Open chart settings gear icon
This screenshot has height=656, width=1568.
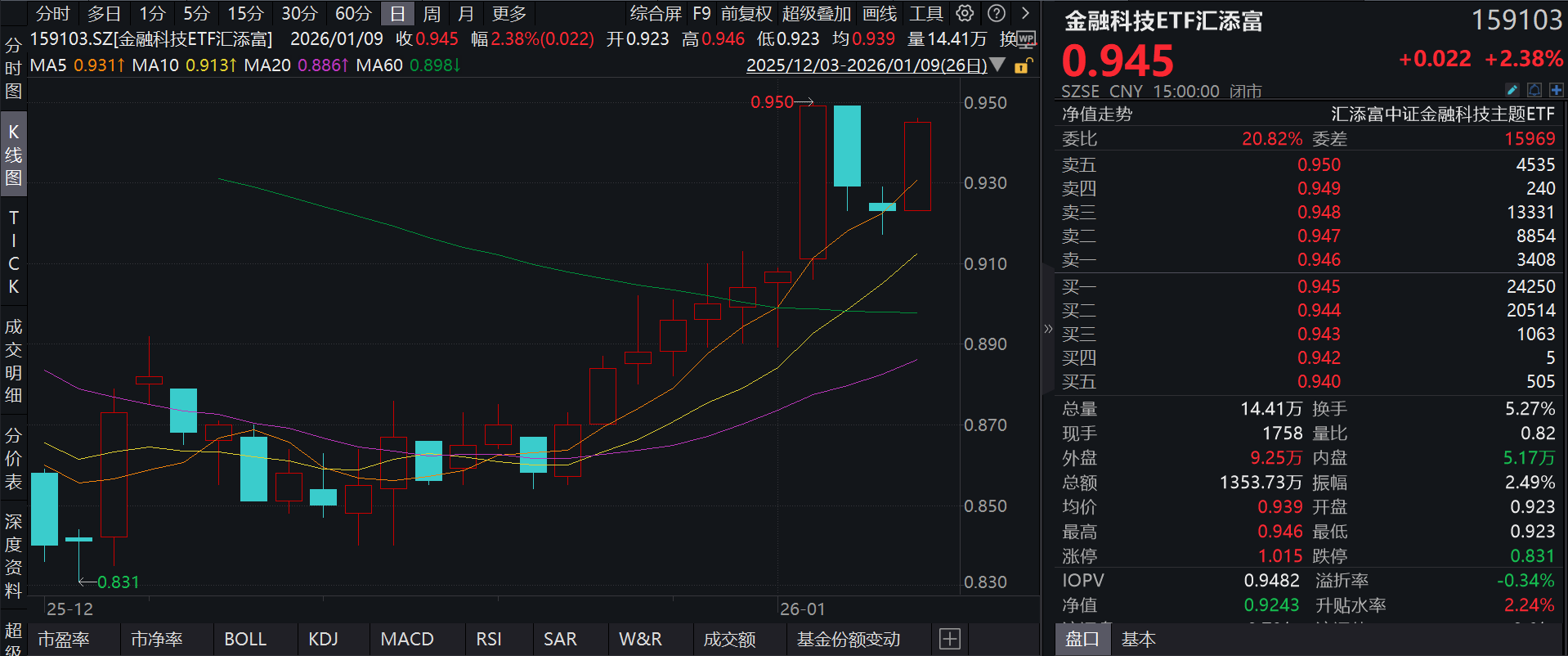coord(965,13)
